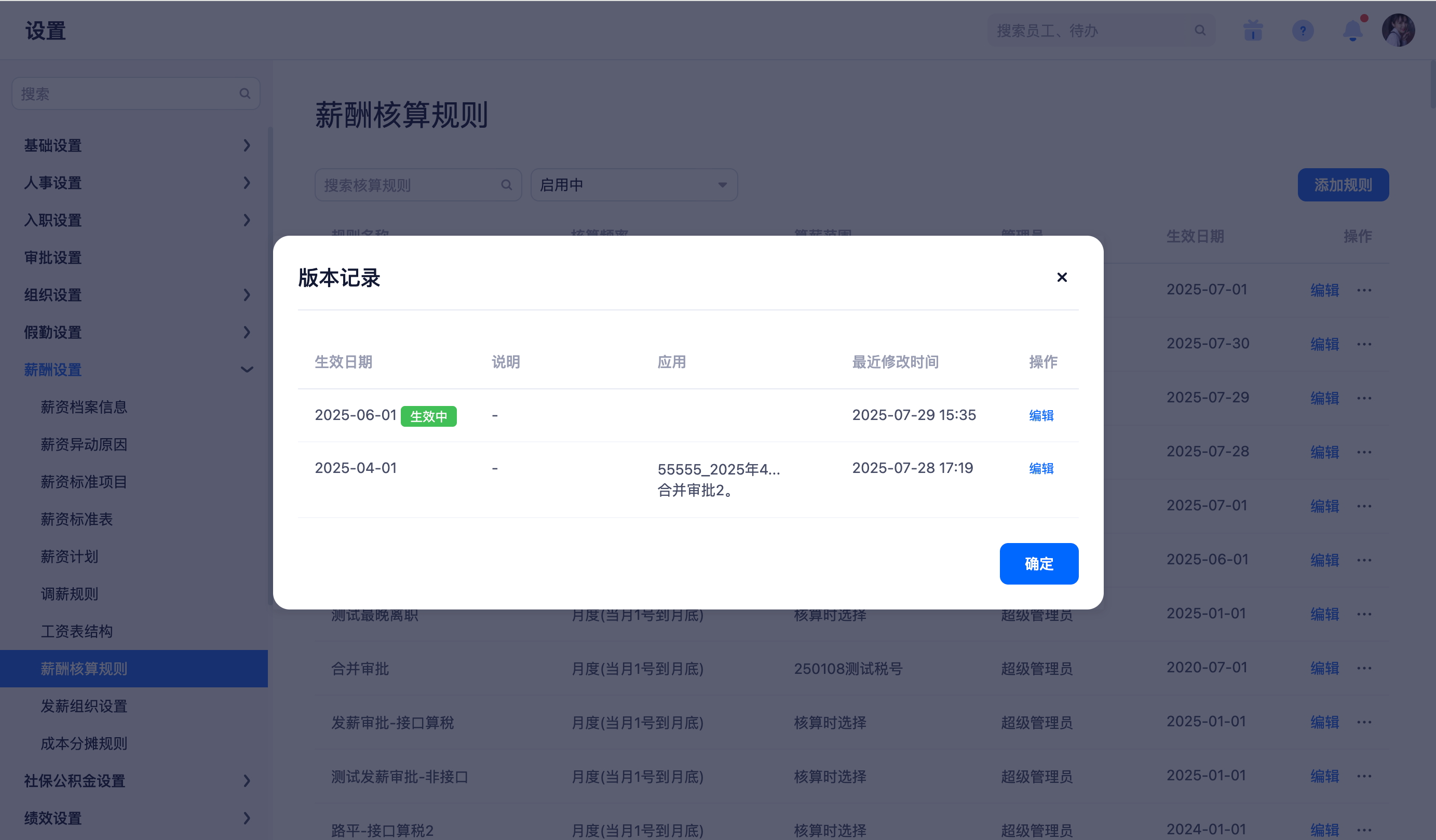Edit the 2025-04-01 version record
The height and width of the screenshot is (840, 1436).
(x=1041, y=468)
